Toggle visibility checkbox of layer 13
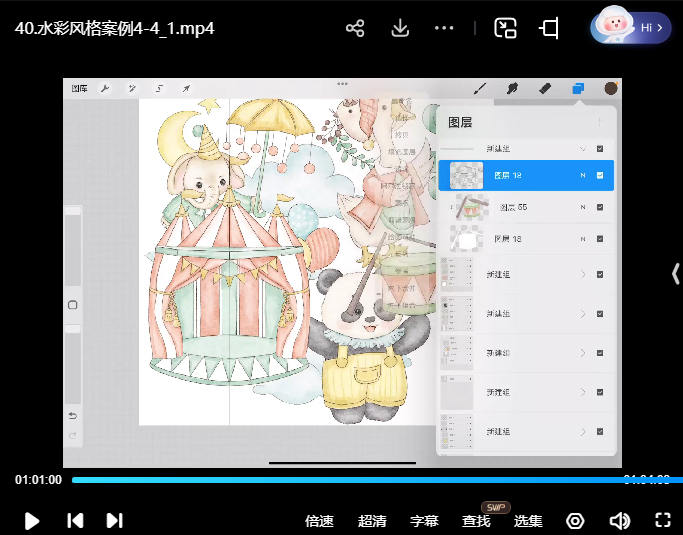Viewport: 683px width, 535px height. [600, 239]
